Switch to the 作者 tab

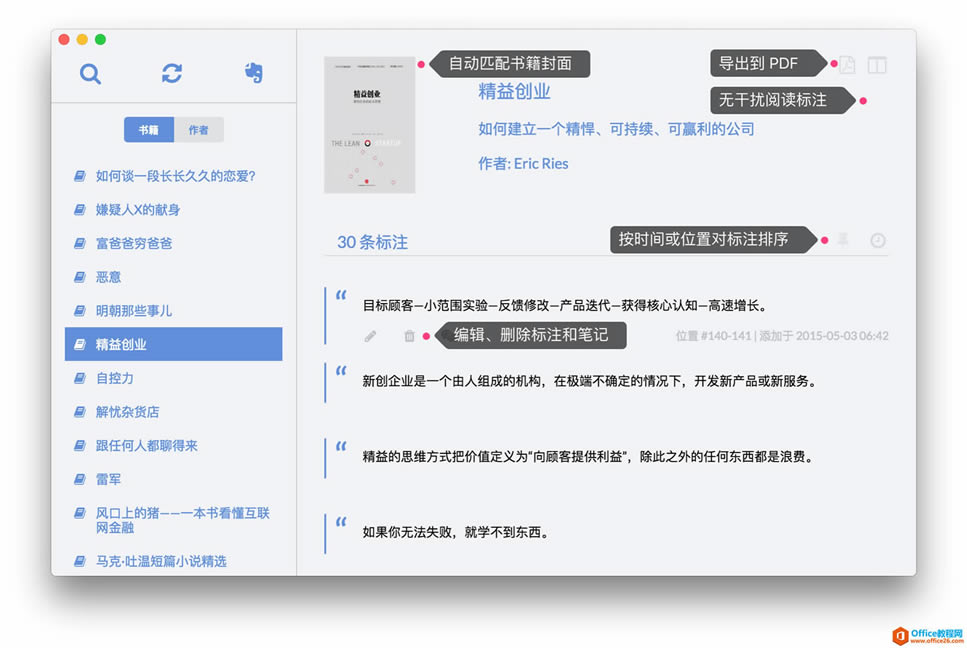pyautogui.click(x=199, y=130)
